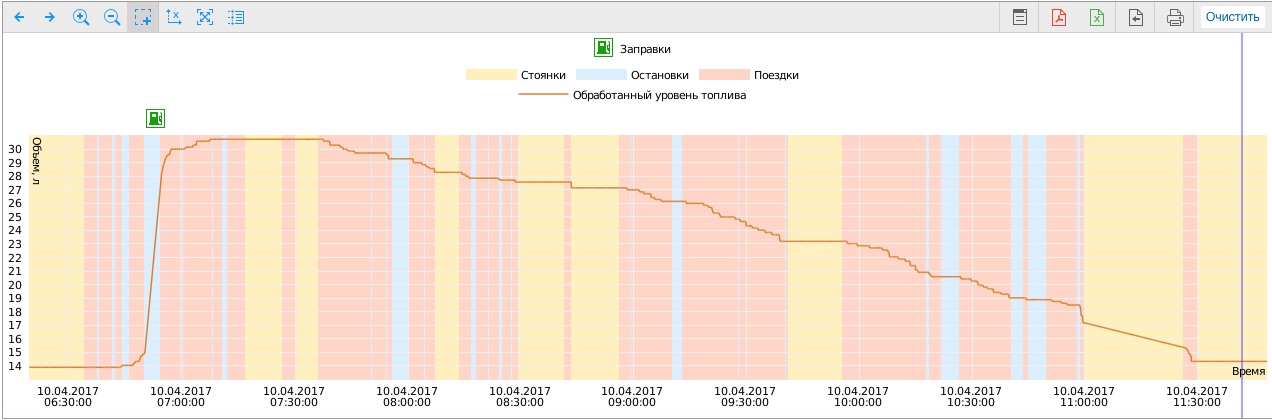Zoom out with the magnifier minus icon
The image size is (1272, 420).
coord(112,17)
